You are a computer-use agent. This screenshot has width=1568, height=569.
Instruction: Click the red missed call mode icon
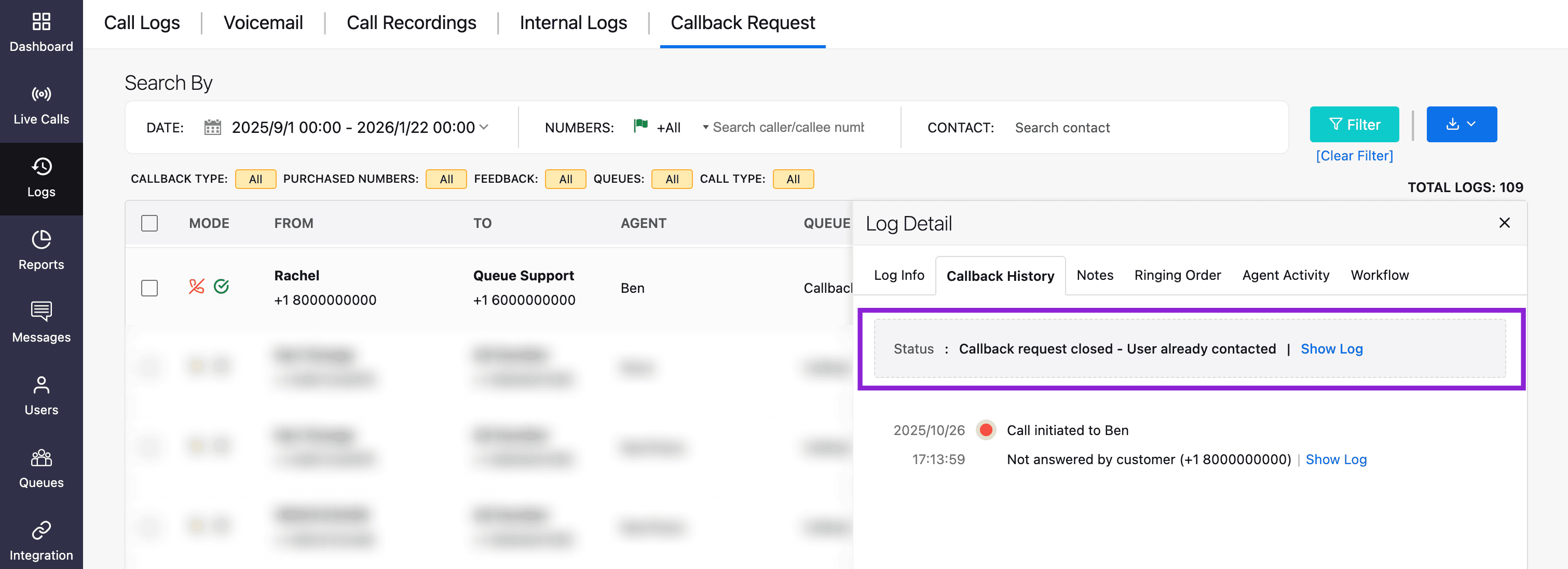(x=196, y=286)
